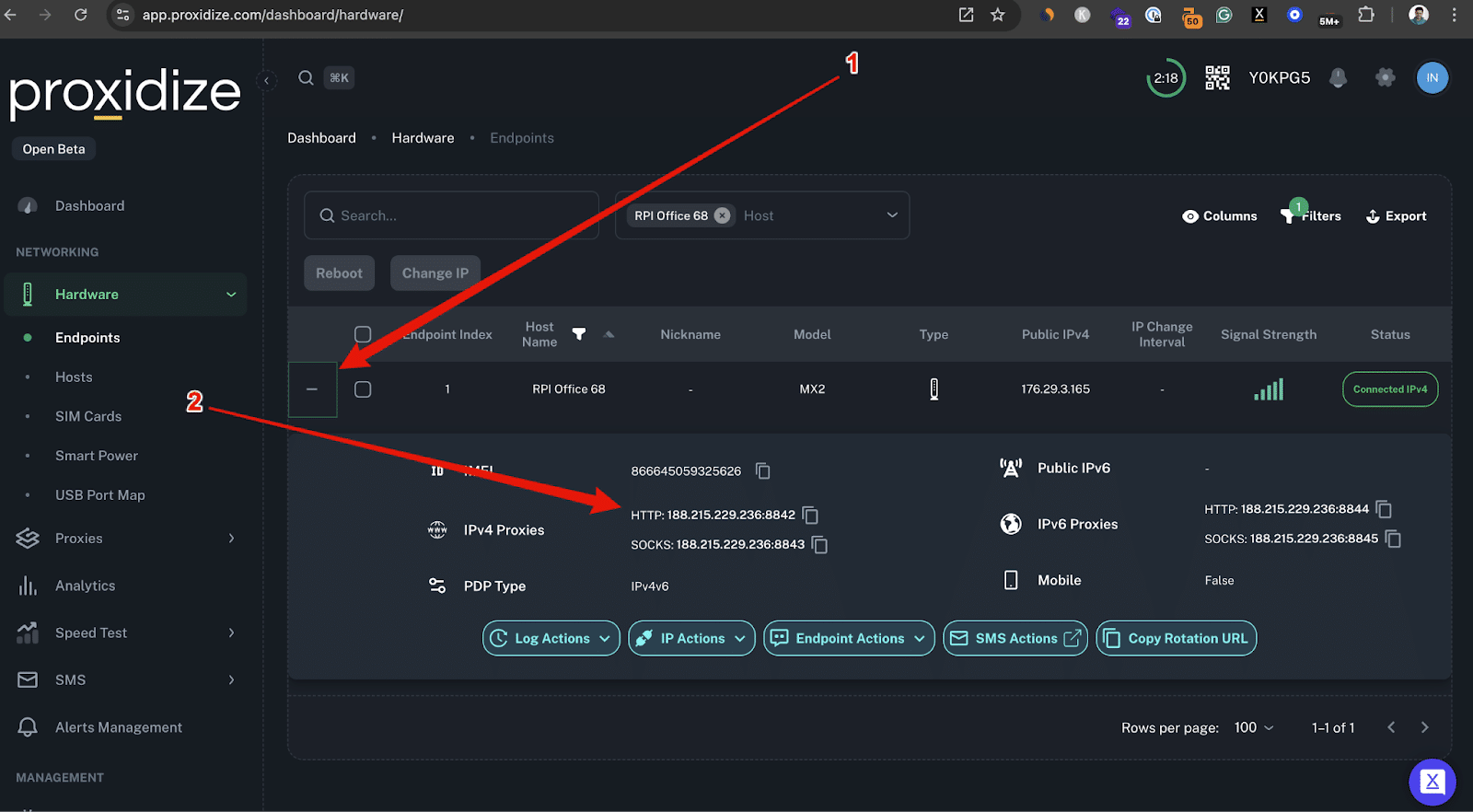Image resolution: width=1473 pixels, height=812 pixels.
Task: Open the Log Actions dropdown
Action: (551, 638)
